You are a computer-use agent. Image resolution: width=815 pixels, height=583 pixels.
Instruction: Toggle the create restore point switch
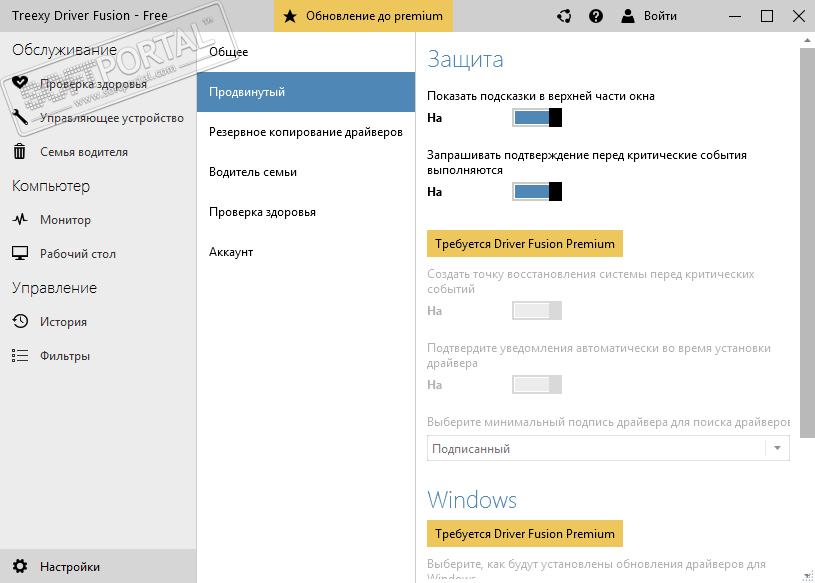tap(537, 311)
